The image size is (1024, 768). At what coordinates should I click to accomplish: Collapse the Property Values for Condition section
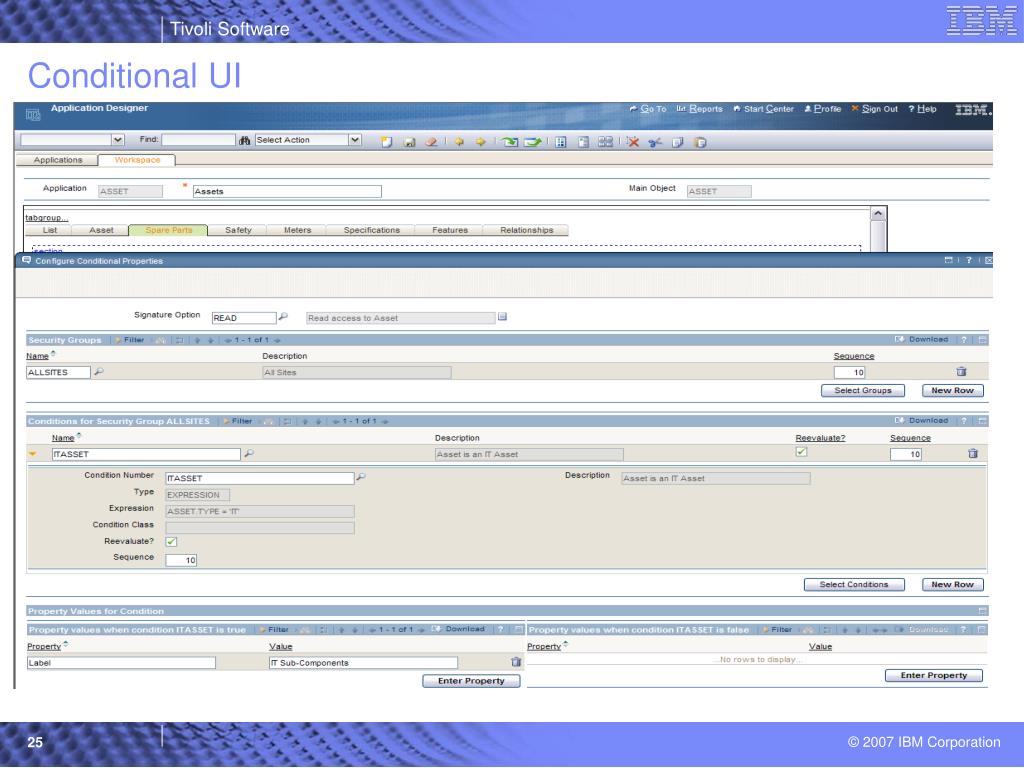(983, 611)
